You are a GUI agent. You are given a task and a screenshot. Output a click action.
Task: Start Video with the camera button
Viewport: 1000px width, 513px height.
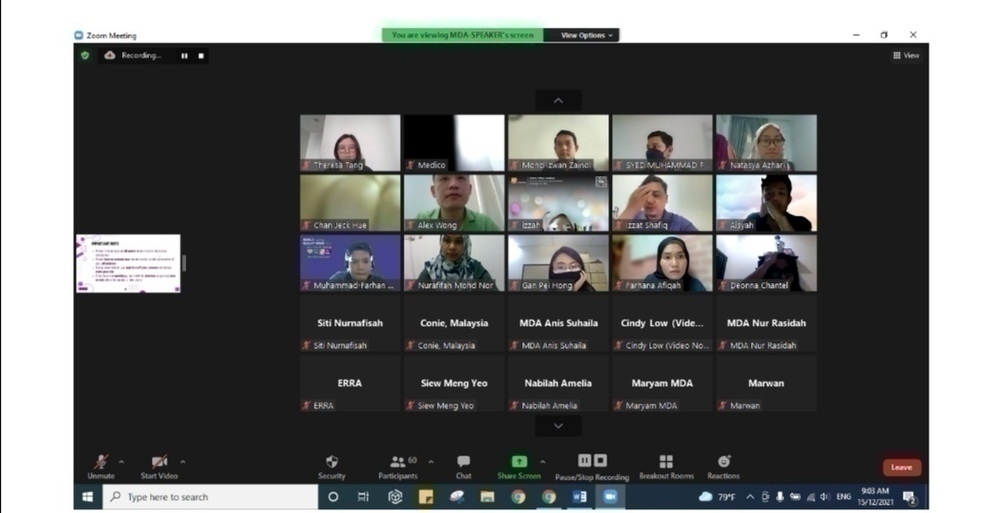coord(159,462)
